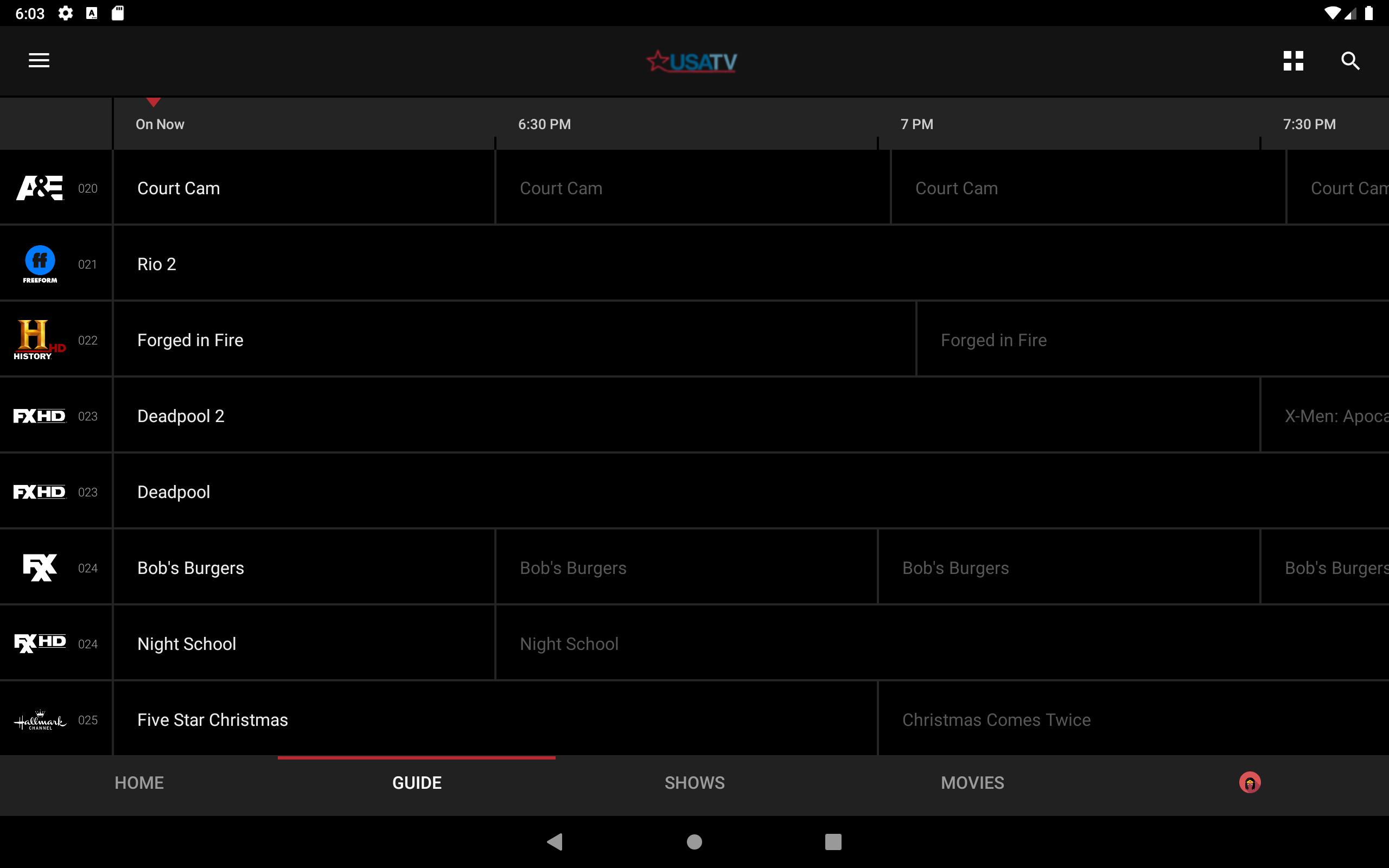Open the profile avatar tab
Screen dimensions: 1389x868
click(1250, 782)
